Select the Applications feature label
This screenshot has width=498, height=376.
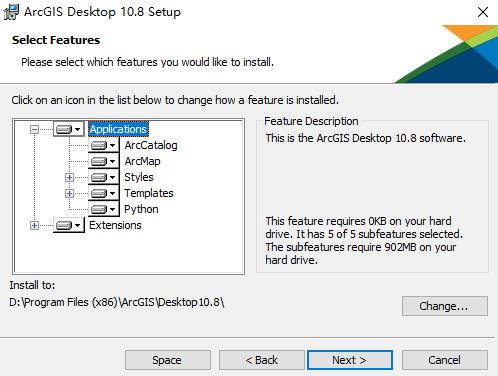(x=118, y=129)
